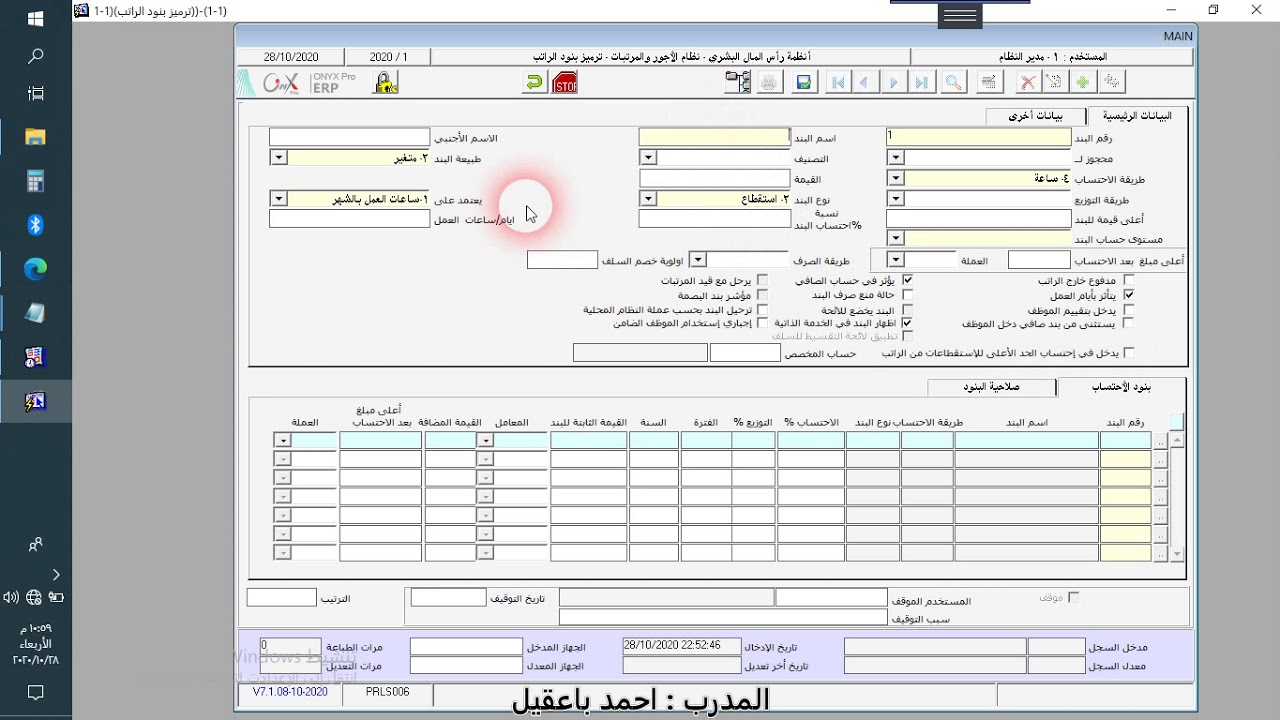This screenshot has width=1280, height=720.
Task: Open 'محجوز لـ' dropdown
Action: 896,157
